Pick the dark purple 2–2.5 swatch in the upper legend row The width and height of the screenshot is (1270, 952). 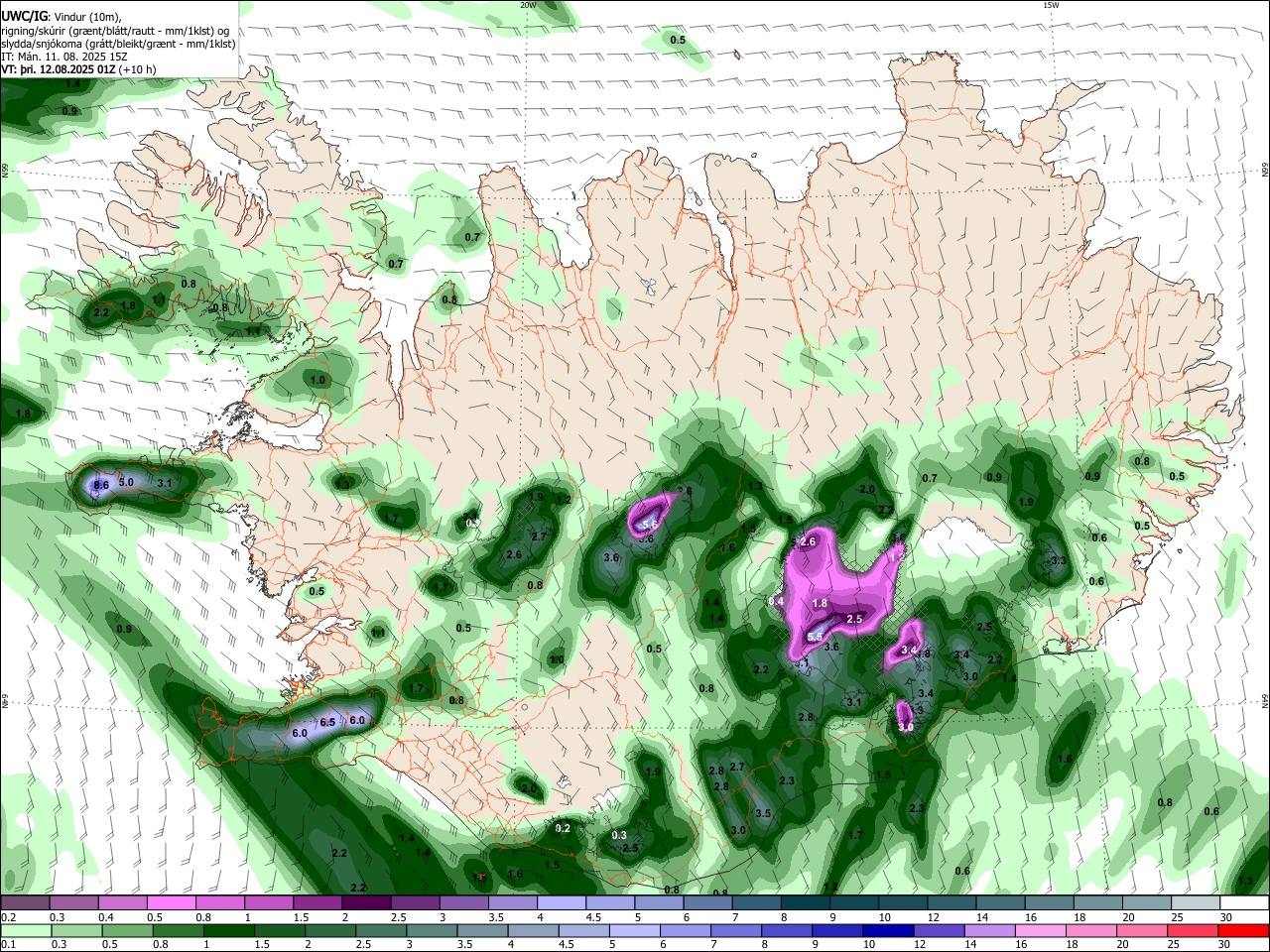pos(366,902)
